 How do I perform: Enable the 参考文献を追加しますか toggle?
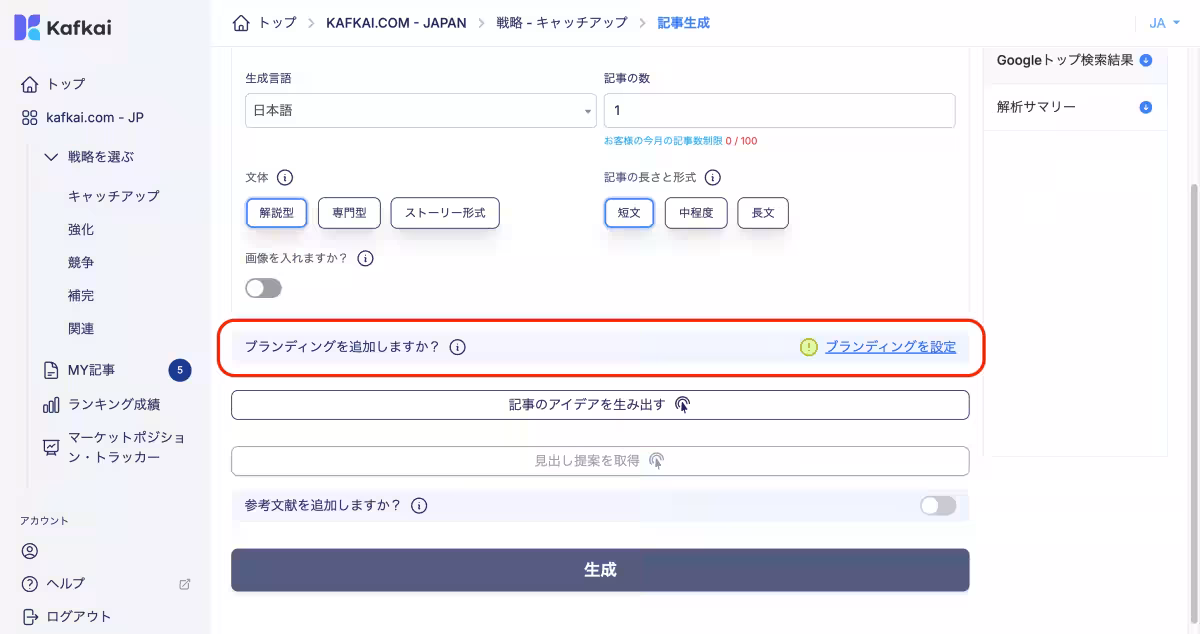click(x=937, y=506)
